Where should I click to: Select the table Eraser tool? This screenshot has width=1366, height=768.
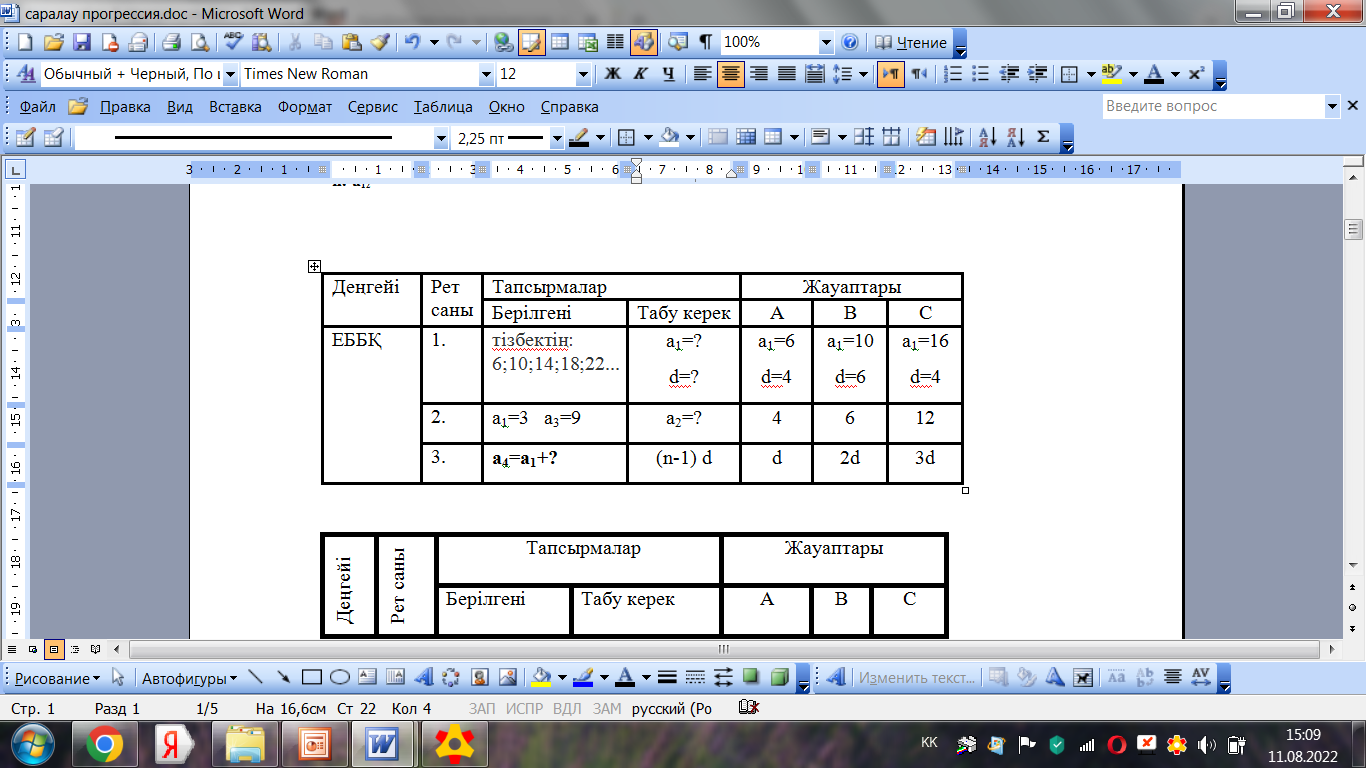point(54,138)
